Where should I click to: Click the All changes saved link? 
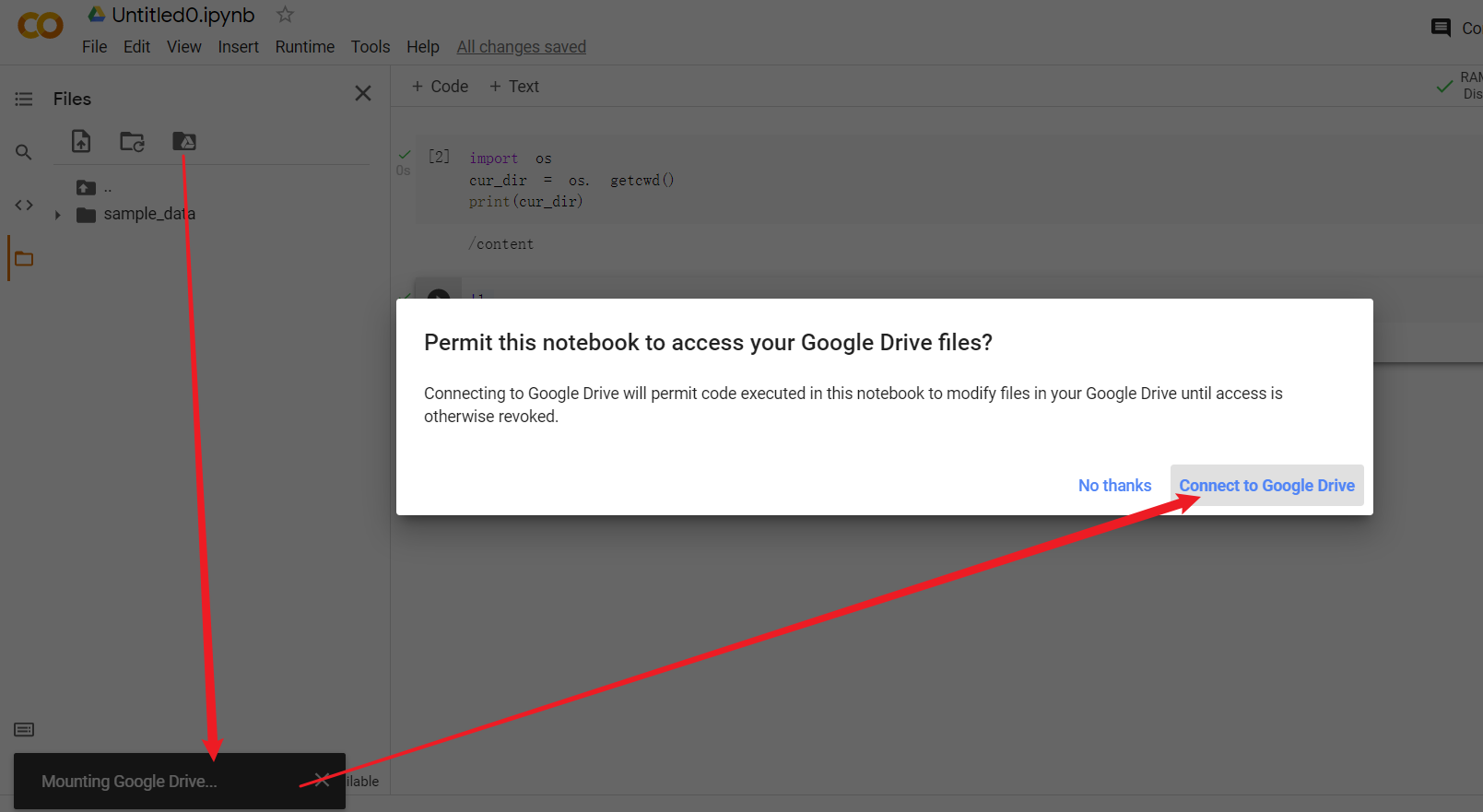pos(522,47)
